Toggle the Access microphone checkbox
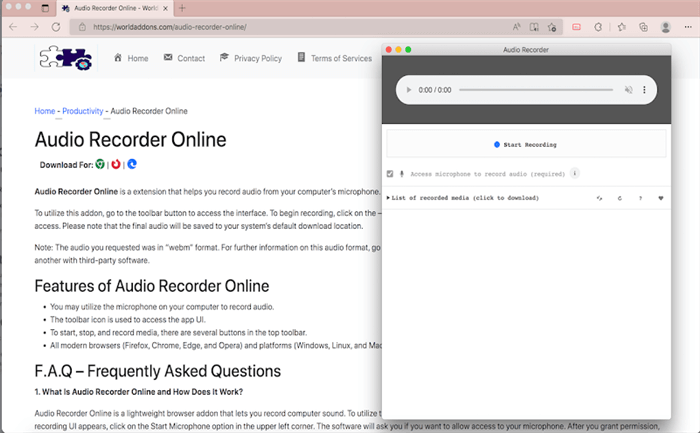The width and height of the screenshot is (700, 433). (x=390, y=174)
